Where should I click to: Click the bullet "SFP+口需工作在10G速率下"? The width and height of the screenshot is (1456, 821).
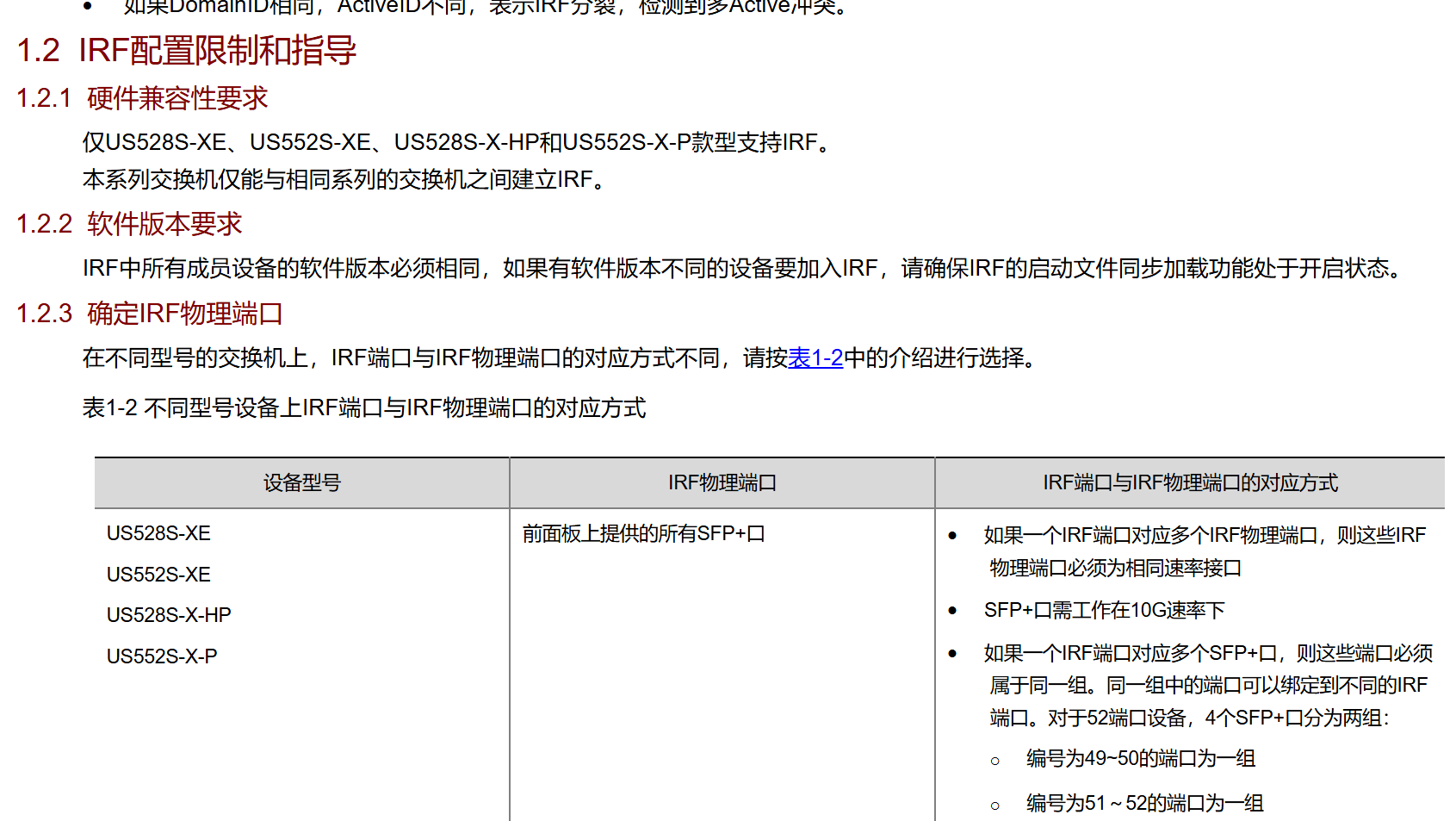[x=1103, y=611]
